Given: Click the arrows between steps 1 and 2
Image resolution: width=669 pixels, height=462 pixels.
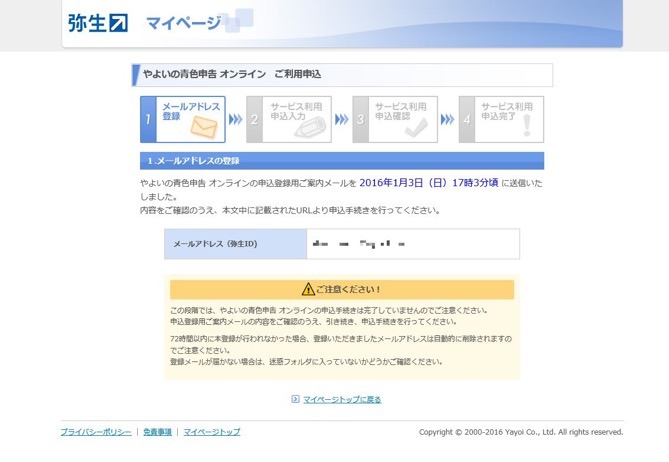Looking at the screenshot, I should pos(236,119).
